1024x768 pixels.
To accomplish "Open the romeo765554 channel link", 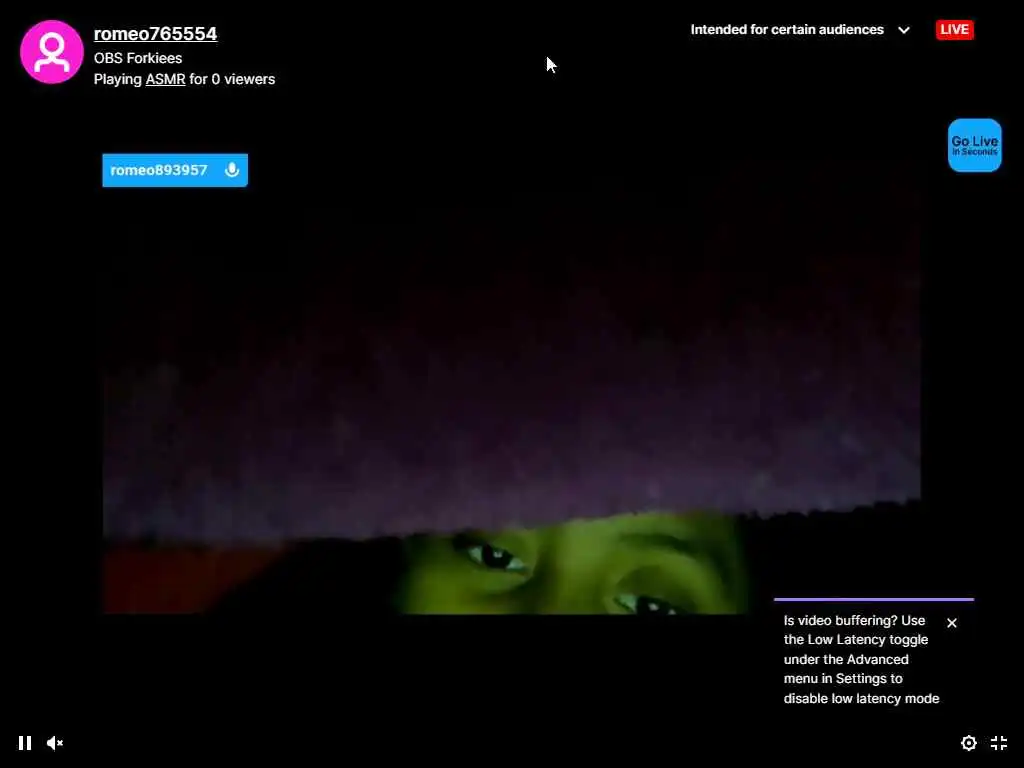I will pyautogui.click(x=155, y=33).
